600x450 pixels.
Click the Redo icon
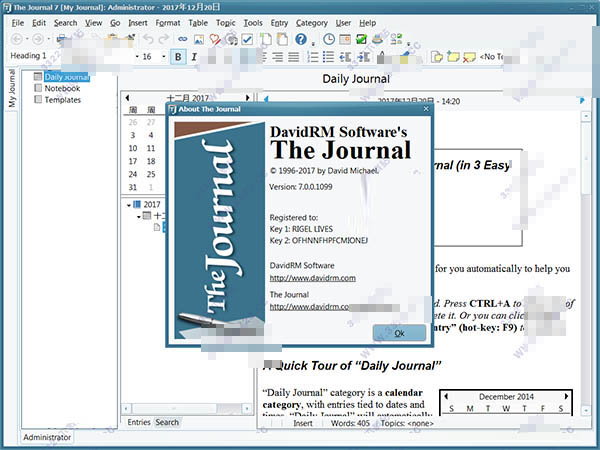point(164,39)
